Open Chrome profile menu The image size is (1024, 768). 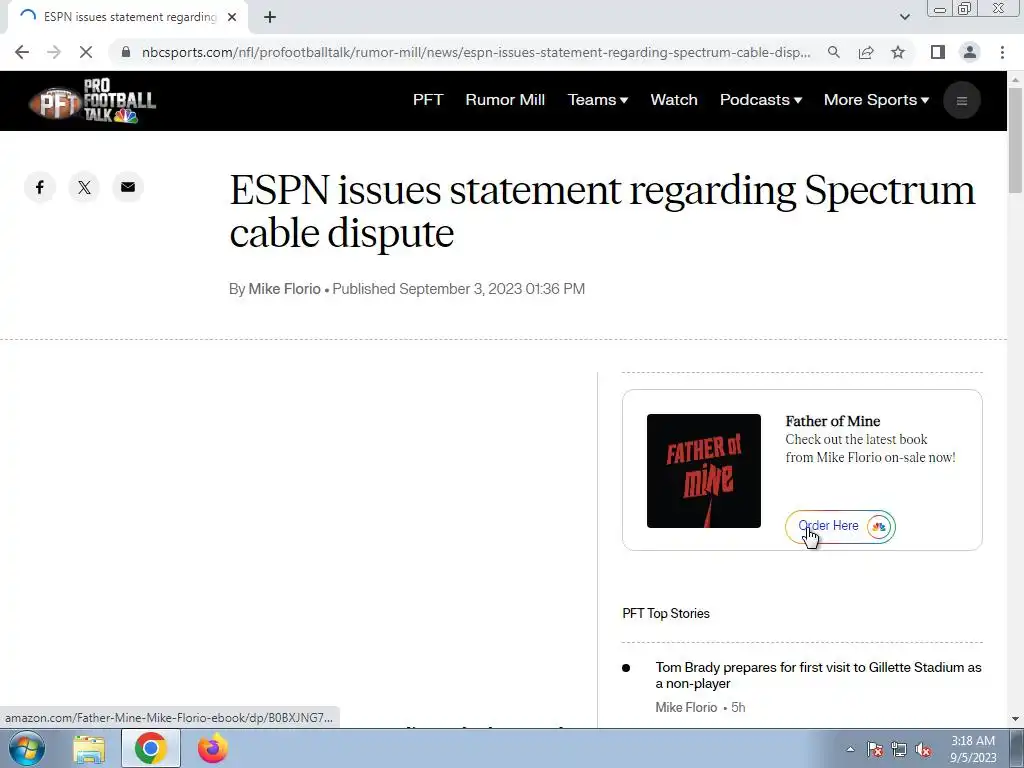(x=970, y=52)
